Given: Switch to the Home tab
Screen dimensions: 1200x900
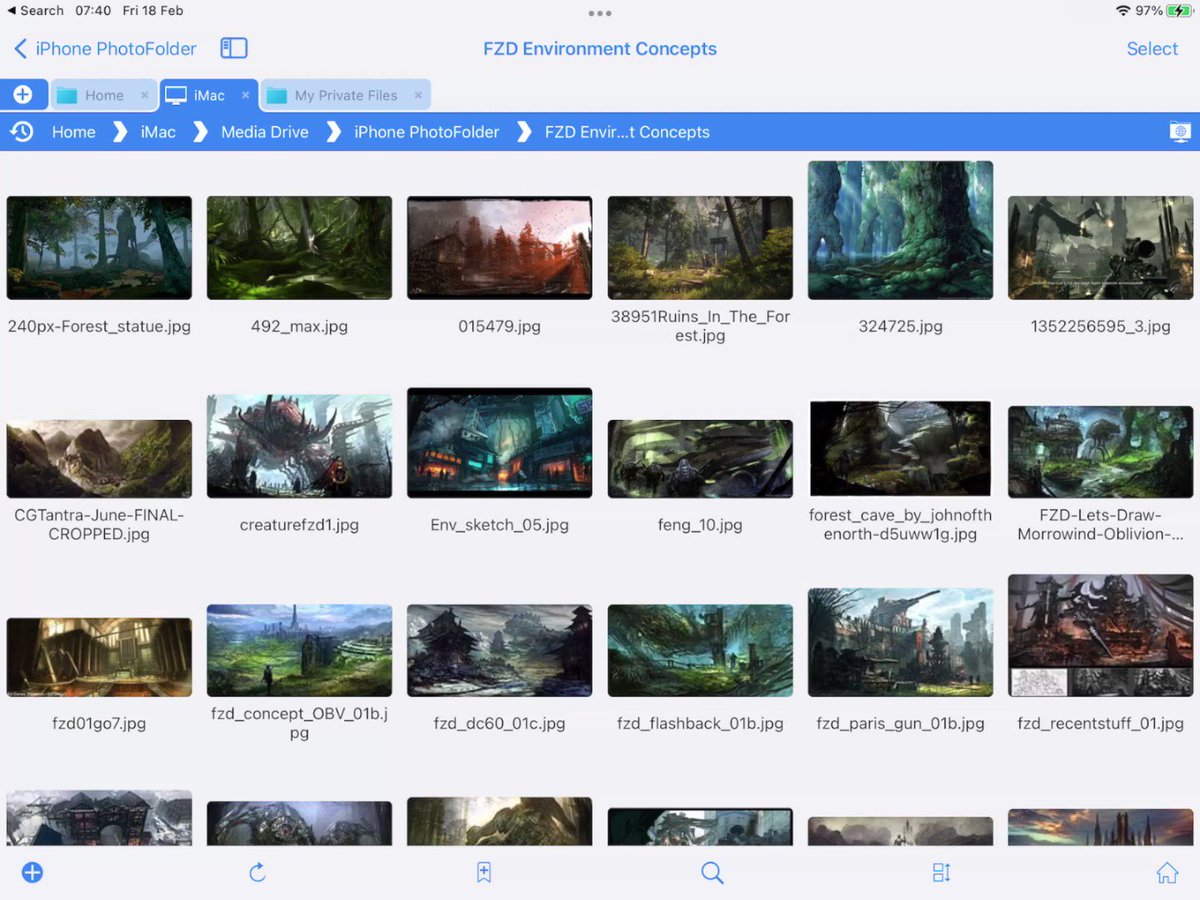Looking at the screenshot, I should coord(104,95).
